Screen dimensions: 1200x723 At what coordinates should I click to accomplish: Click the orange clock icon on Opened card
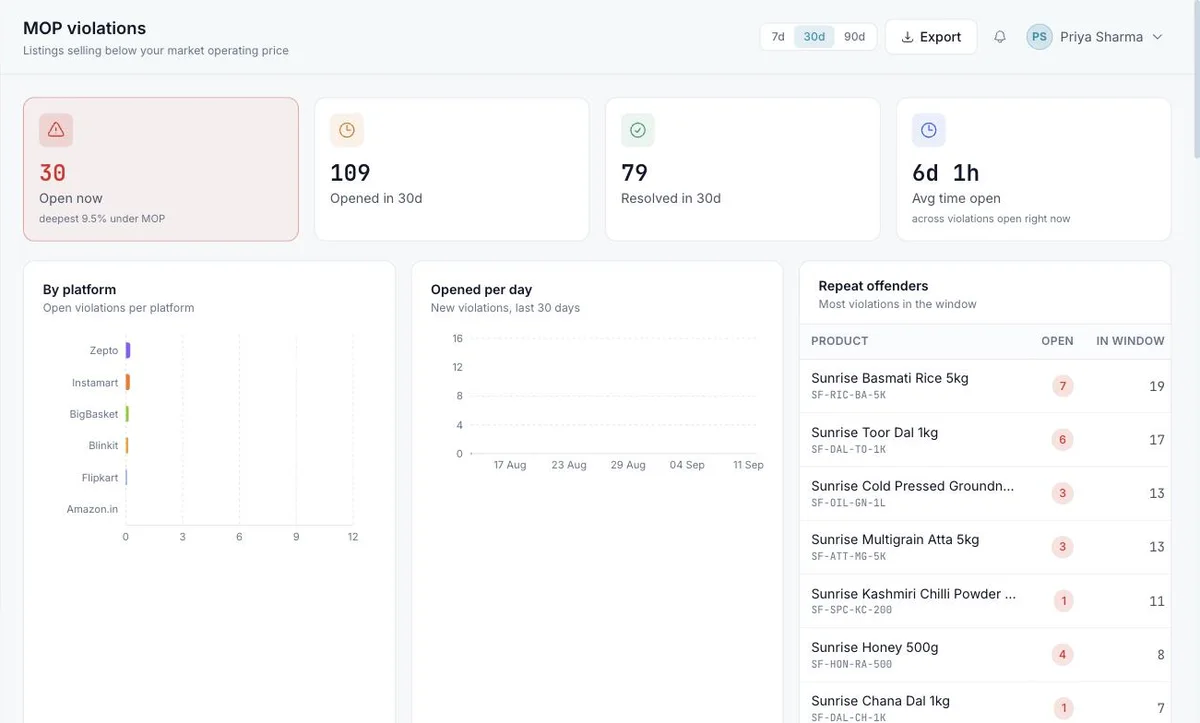tap(347, 130)
